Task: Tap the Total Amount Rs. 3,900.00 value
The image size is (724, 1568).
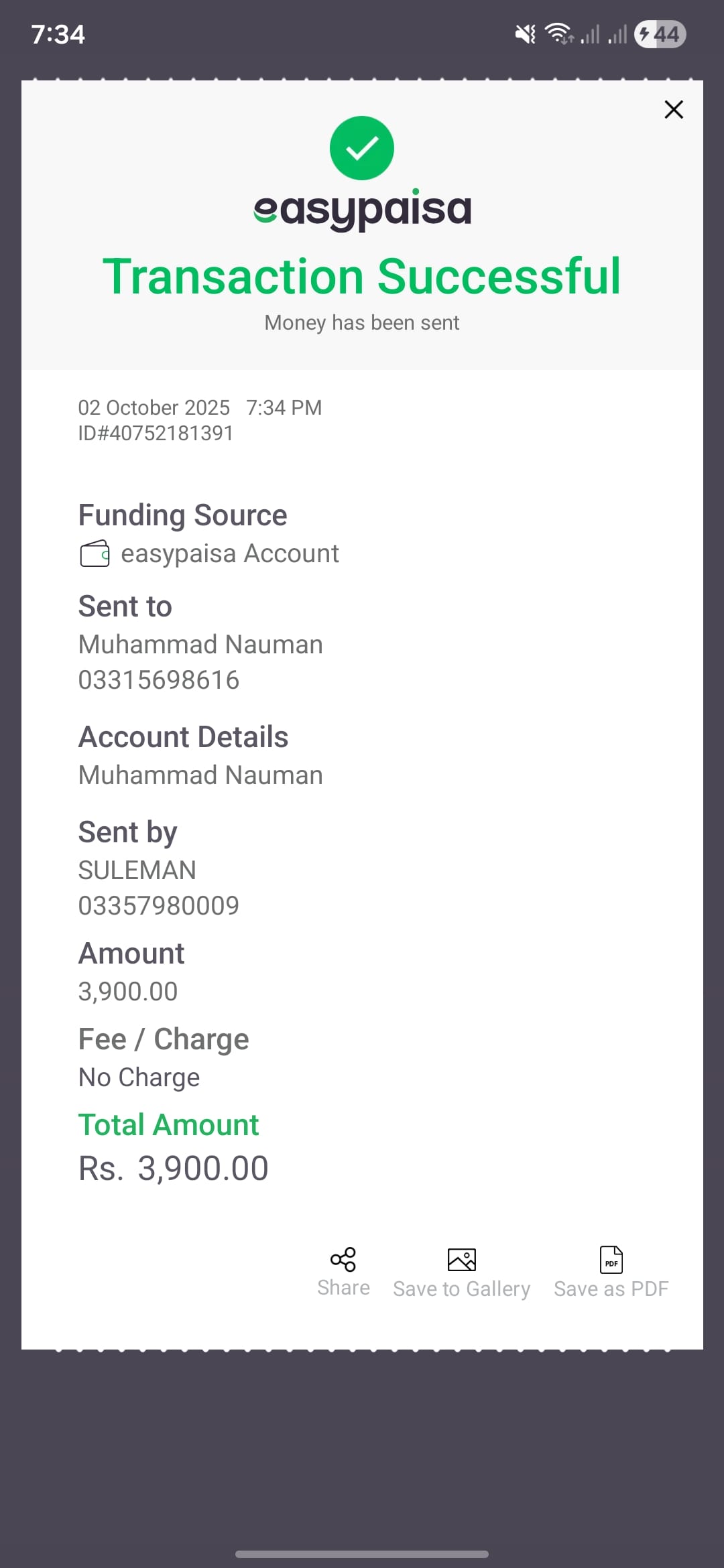Action: [x=174, y=1169]
